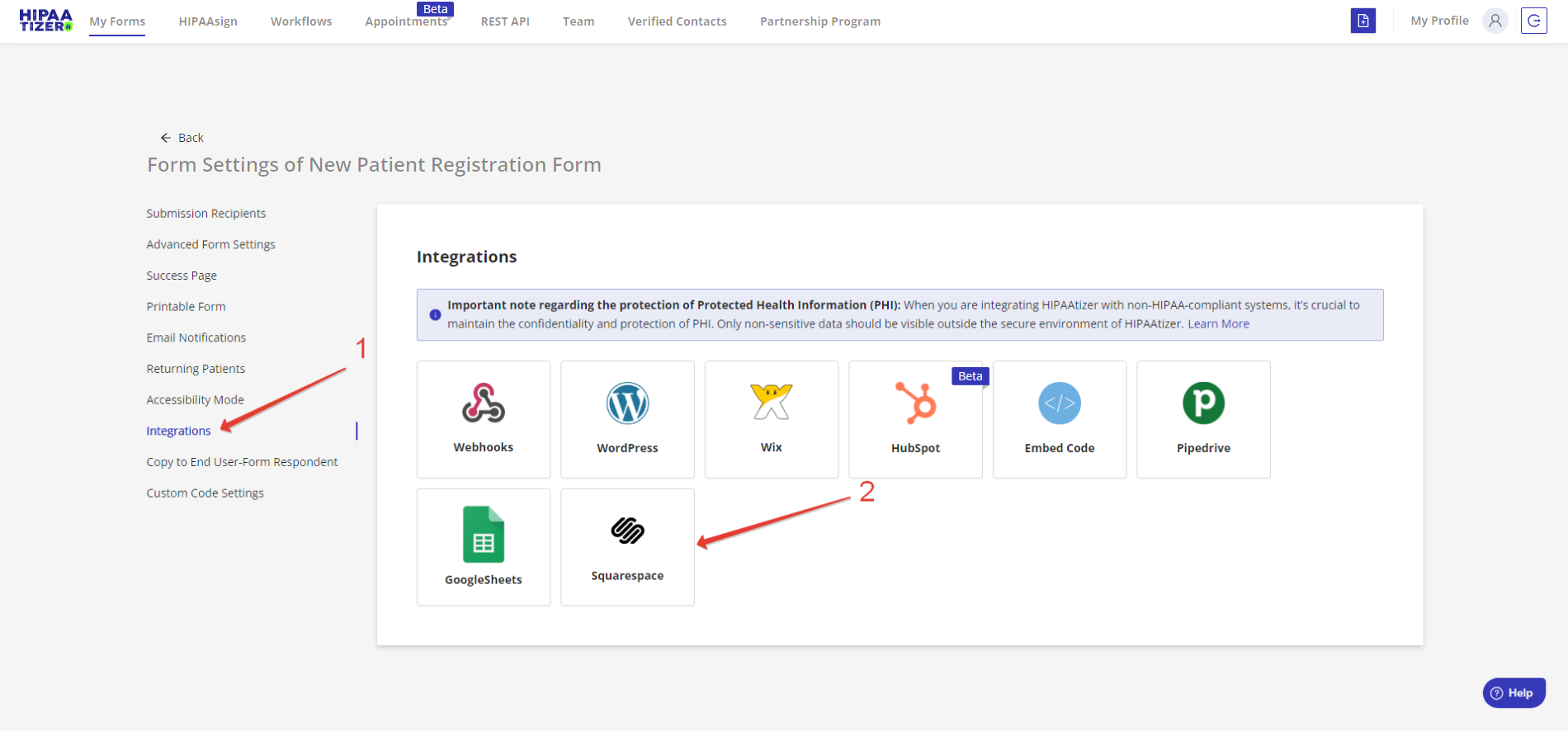Select Submission Recipients in sidebar

click(206, 214)
